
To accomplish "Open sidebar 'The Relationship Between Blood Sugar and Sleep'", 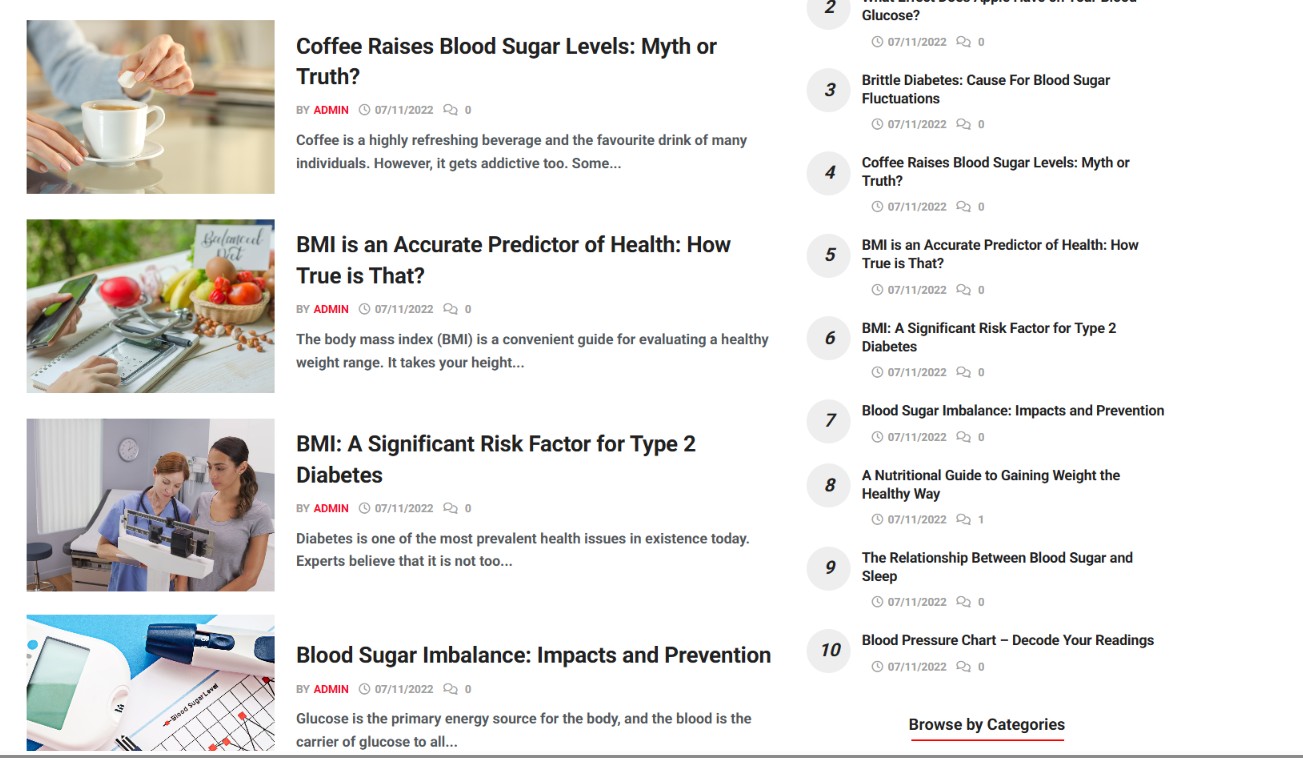I will 997,566.
